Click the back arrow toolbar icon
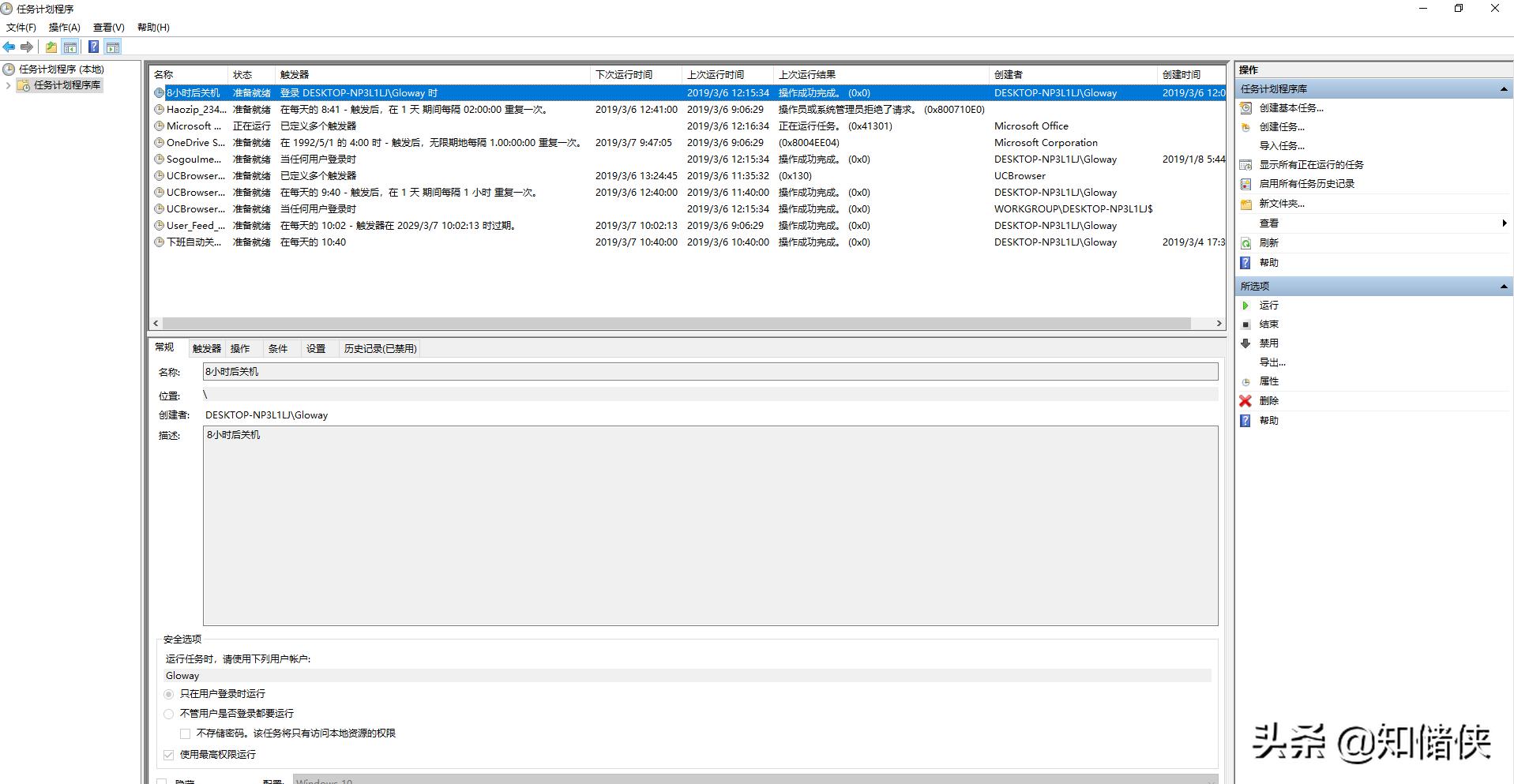This screenshot has height=784, width=1514. click(9, 47)
